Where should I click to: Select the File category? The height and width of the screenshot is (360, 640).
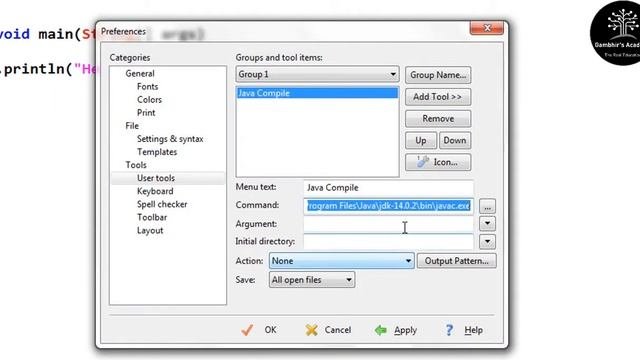132,126
